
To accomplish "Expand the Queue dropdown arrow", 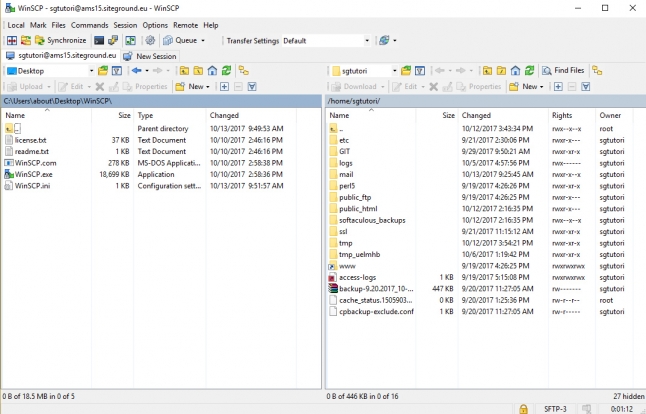I will click(x=203, y=40).
